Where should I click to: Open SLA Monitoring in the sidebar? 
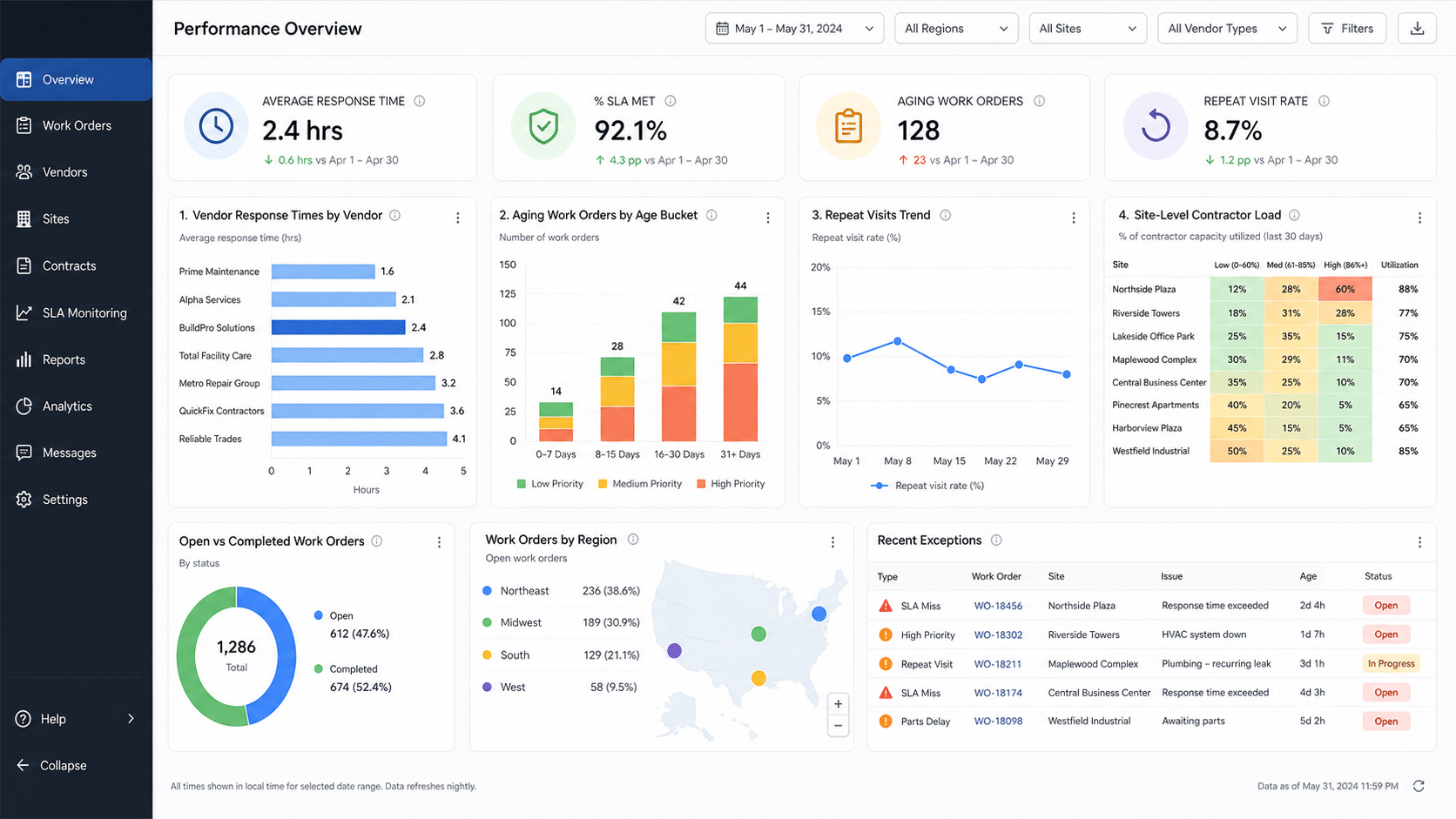[x=76, y=313]
